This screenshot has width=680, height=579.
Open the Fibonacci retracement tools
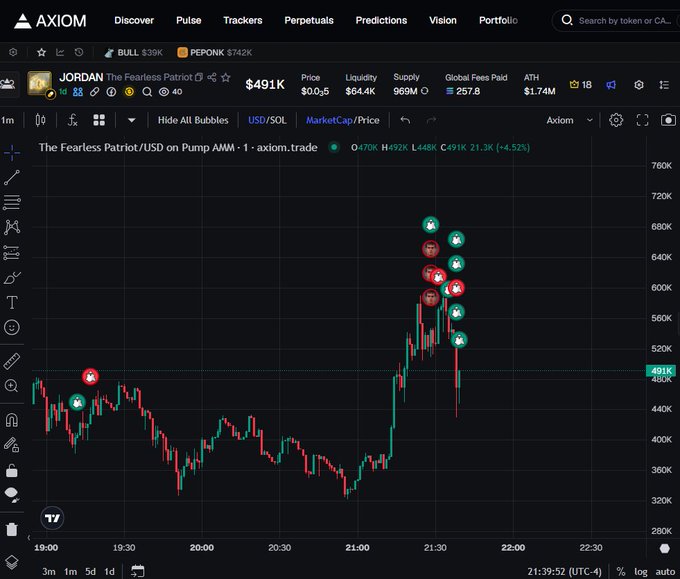12,202
